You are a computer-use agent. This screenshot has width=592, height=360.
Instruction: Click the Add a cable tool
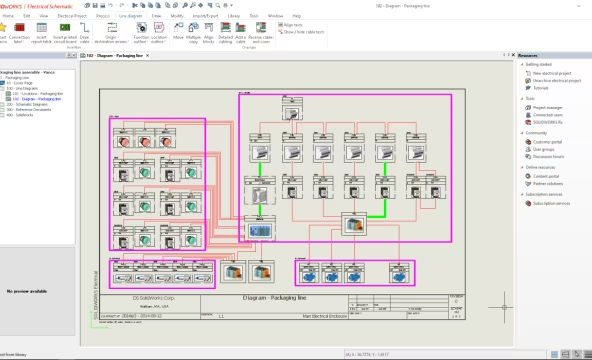(x=240, y=32)
